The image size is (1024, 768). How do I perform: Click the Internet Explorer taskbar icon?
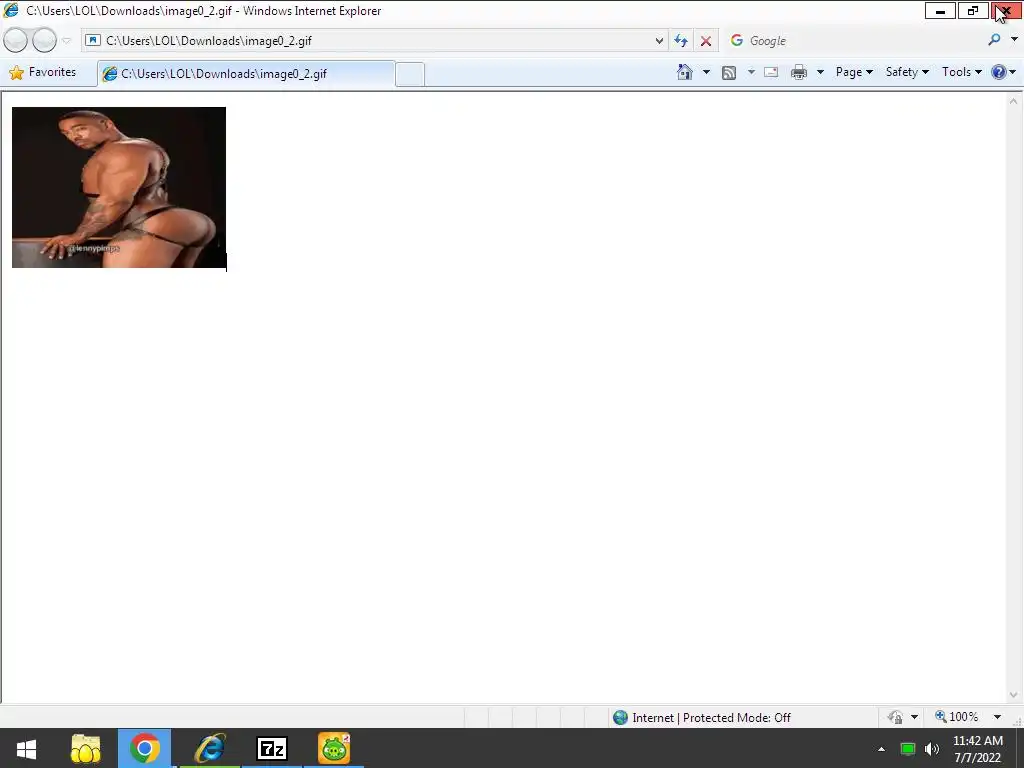(x=210, y=748)
